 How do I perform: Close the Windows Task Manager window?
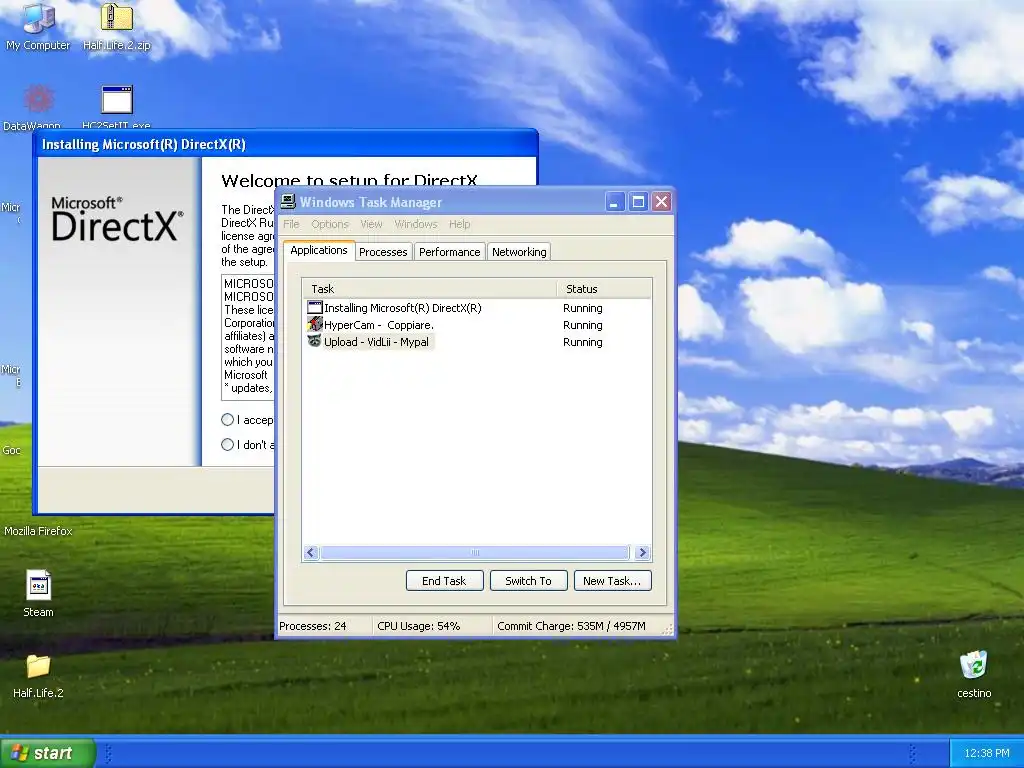[x=662, y=202]
